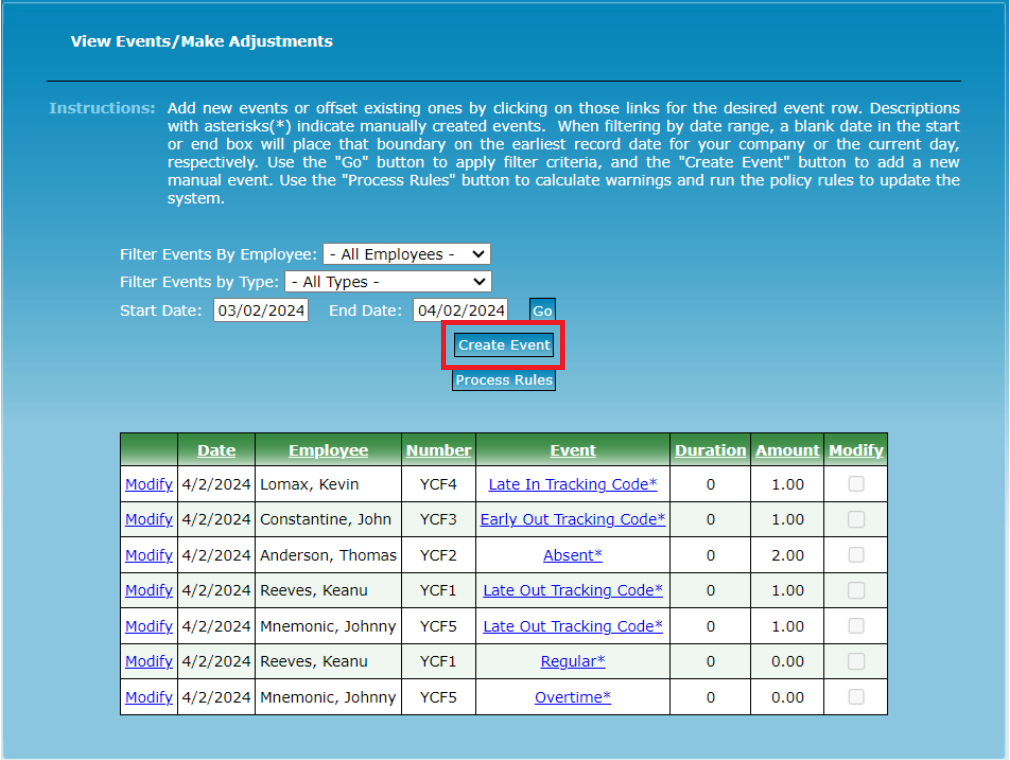This screenshot has width=1010, height=760.
Task: Sort table by Employee column header
Action: pyautogui.click(x=329, y=450)
